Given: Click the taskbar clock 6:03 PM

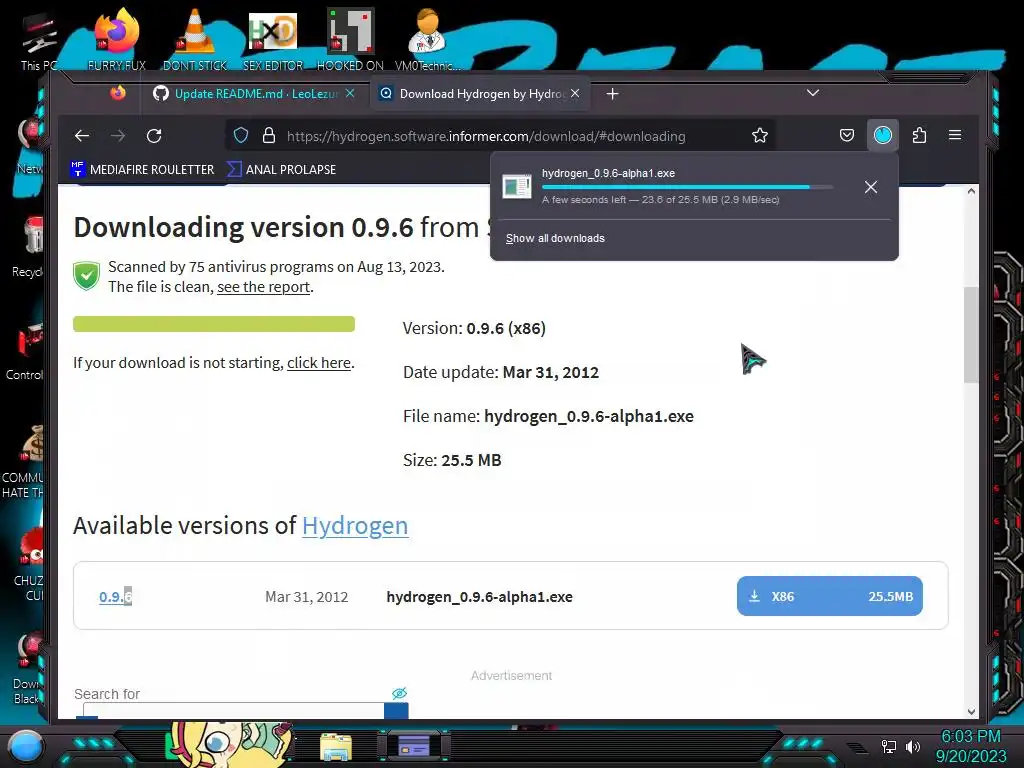Looking at the screenshot, I should click(970, 737).
